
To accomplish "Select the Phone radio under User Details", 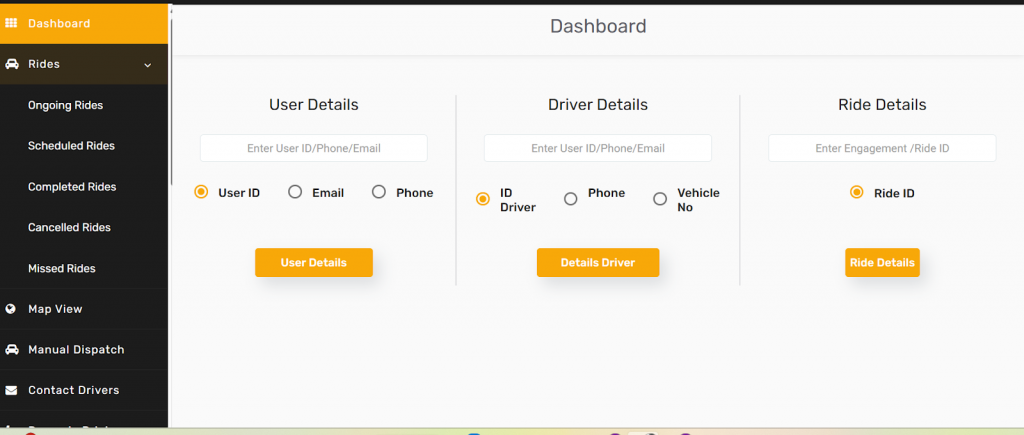I will (x=379, y=192).
